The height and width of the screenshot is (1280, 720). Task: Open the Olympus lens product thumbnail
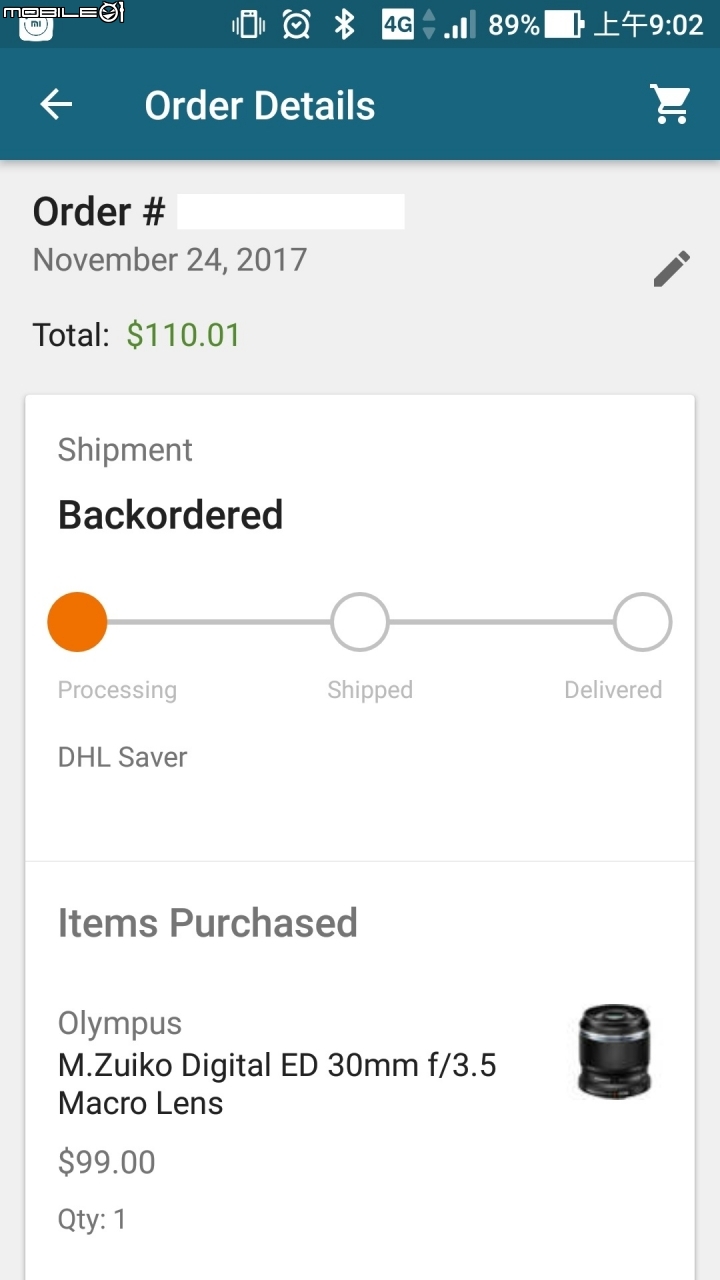613,1051
